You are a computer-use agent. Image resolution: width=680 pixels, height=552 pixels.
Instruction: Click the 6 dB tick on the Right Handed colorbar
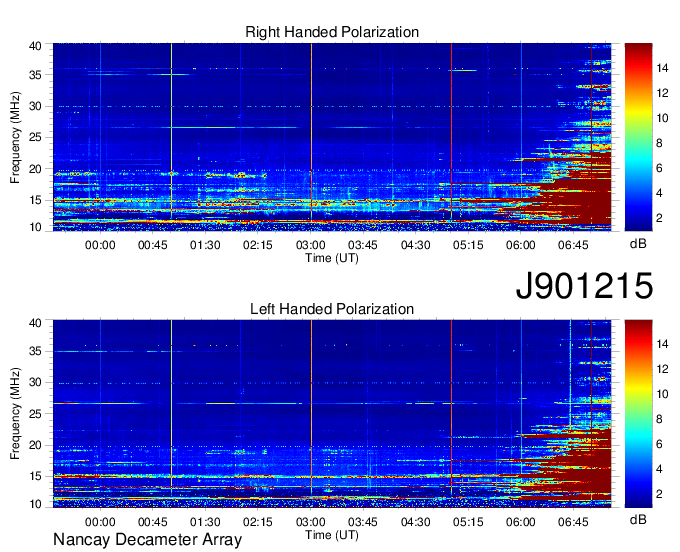point(659,168)
